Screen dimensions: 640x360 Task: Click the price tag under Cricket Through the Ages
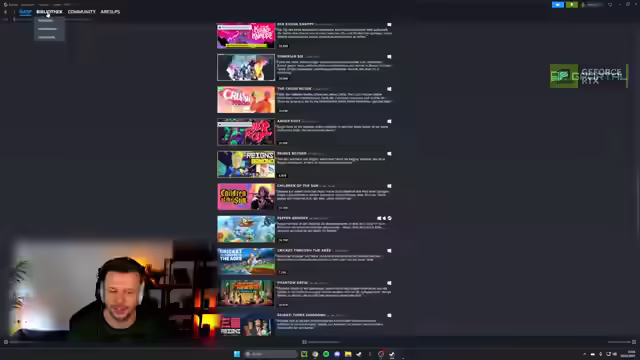click(x=282, y=272)
